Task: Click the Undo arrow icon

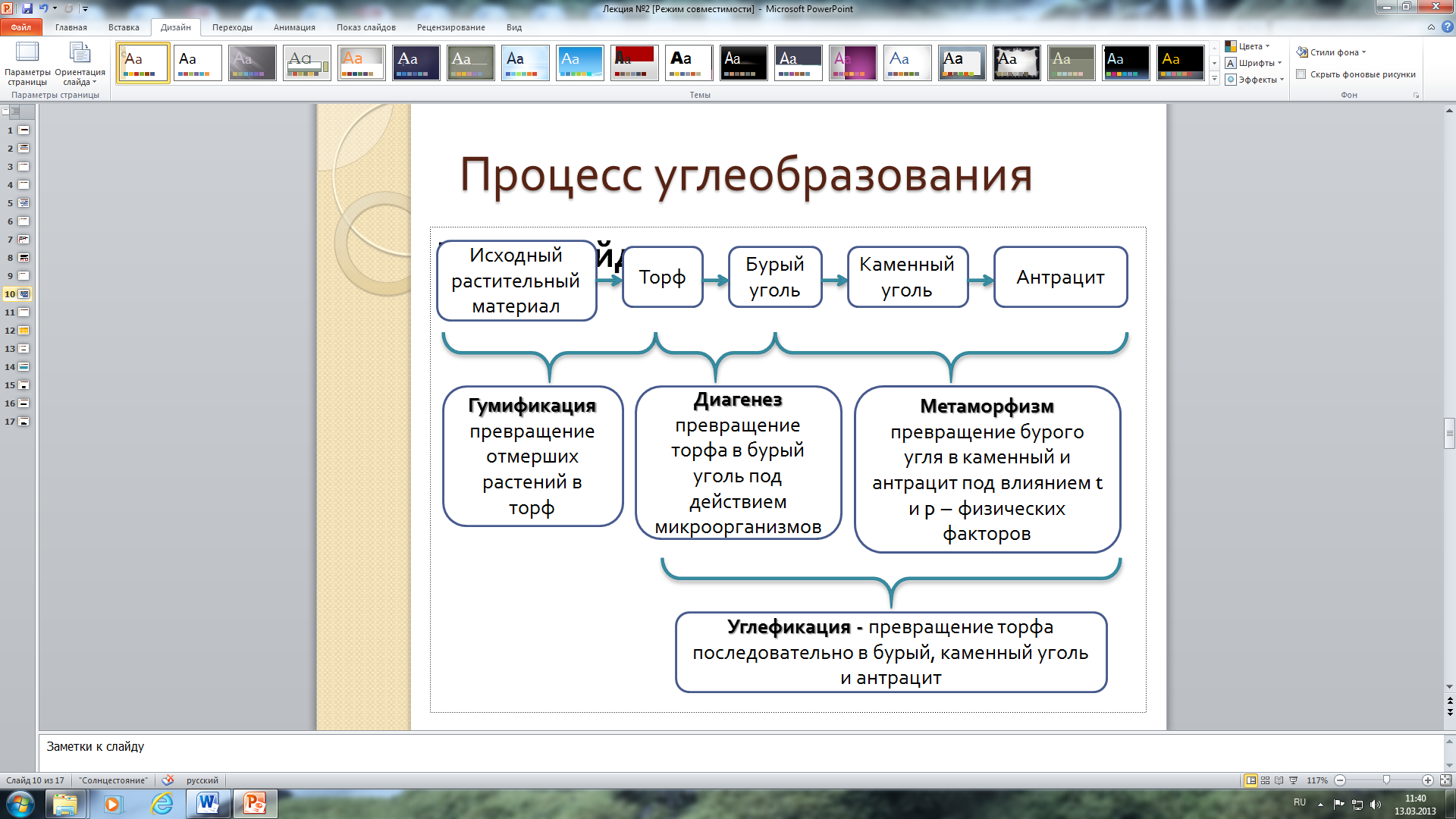Action: 43,8
